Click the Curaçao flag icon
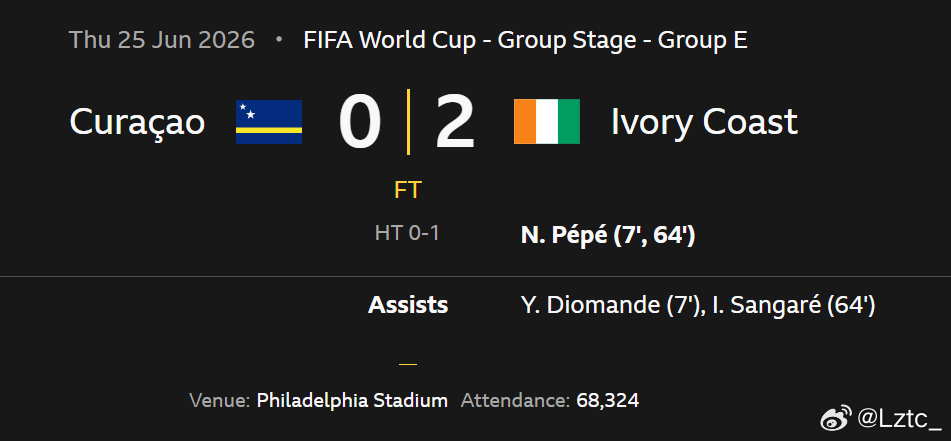This screenshot has width=951, height=441. click(269, 122)
